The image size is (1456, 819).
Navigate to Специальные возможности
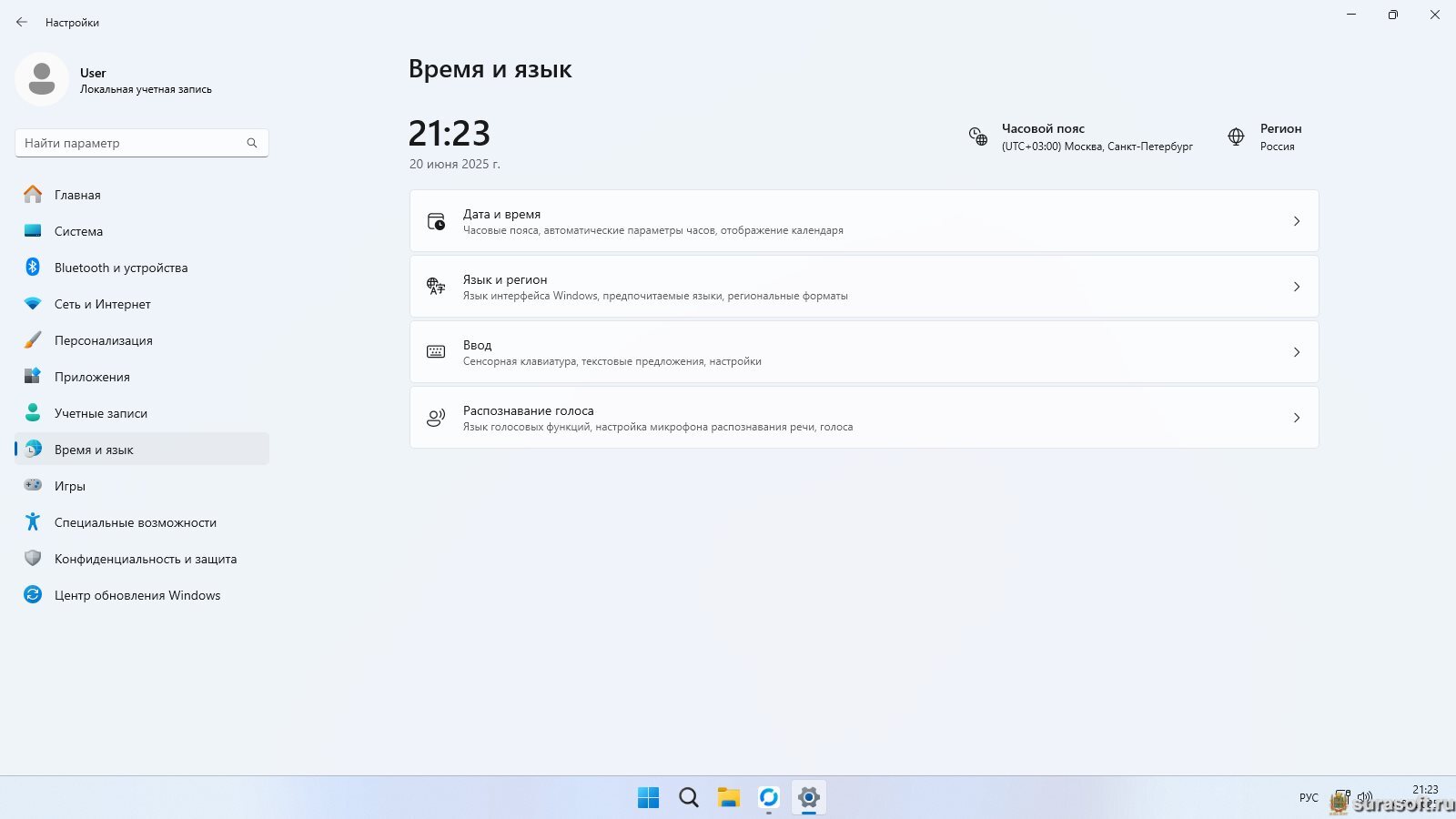coord(142,522)
